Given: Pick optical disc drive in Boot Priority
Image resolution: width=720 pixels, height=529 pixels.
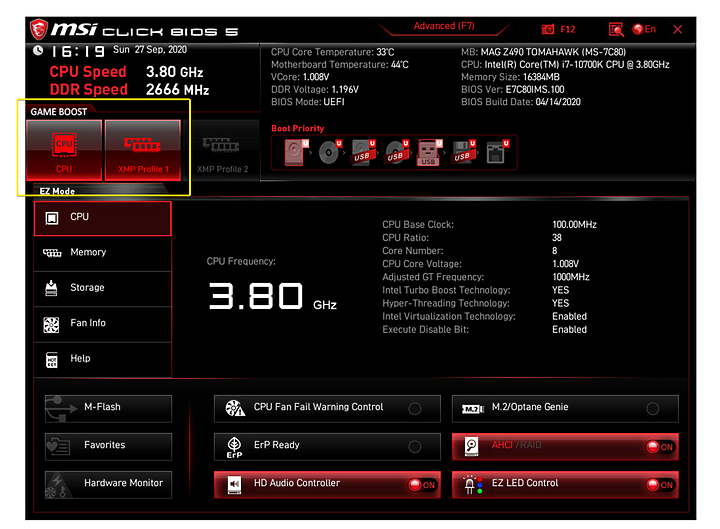Looking at the screenshot, I should pos(330,152).
